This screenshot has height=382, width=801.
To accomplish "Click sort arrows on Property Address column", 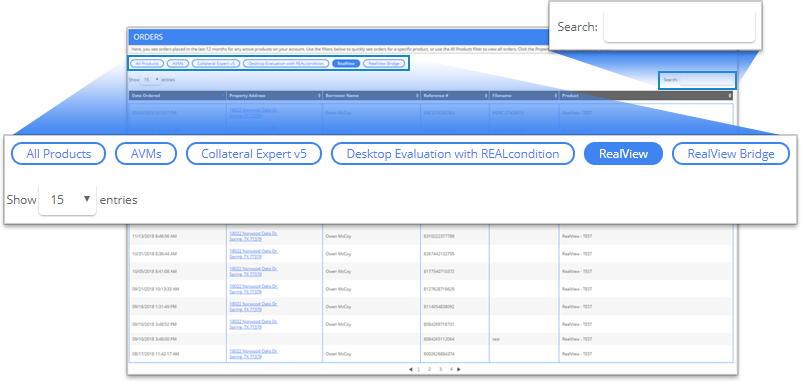I will coord(319,96).
